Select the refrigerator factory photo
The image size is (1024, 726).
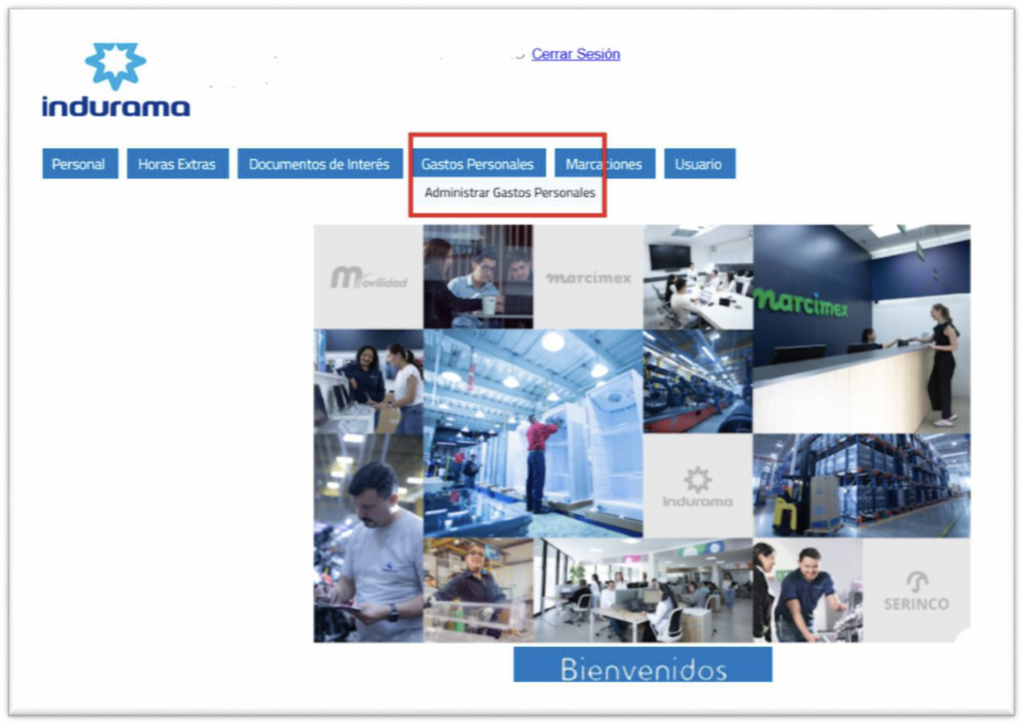pyautogui.click(x=532, y=432)
